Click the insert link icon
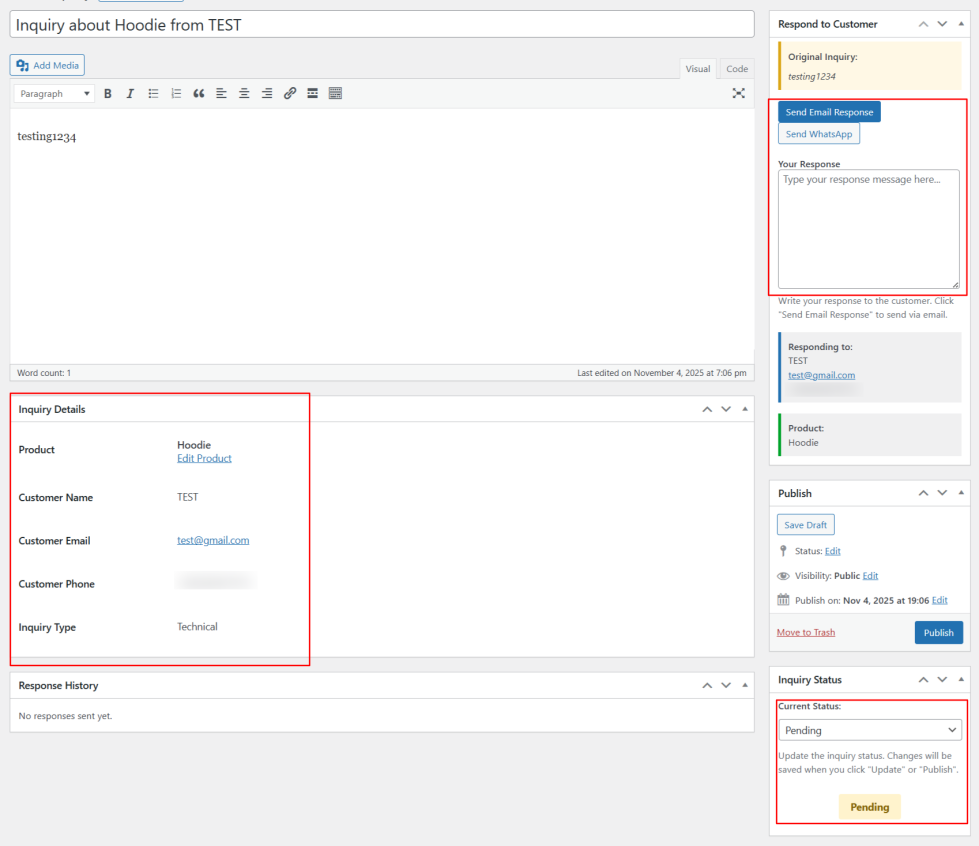 290,93
